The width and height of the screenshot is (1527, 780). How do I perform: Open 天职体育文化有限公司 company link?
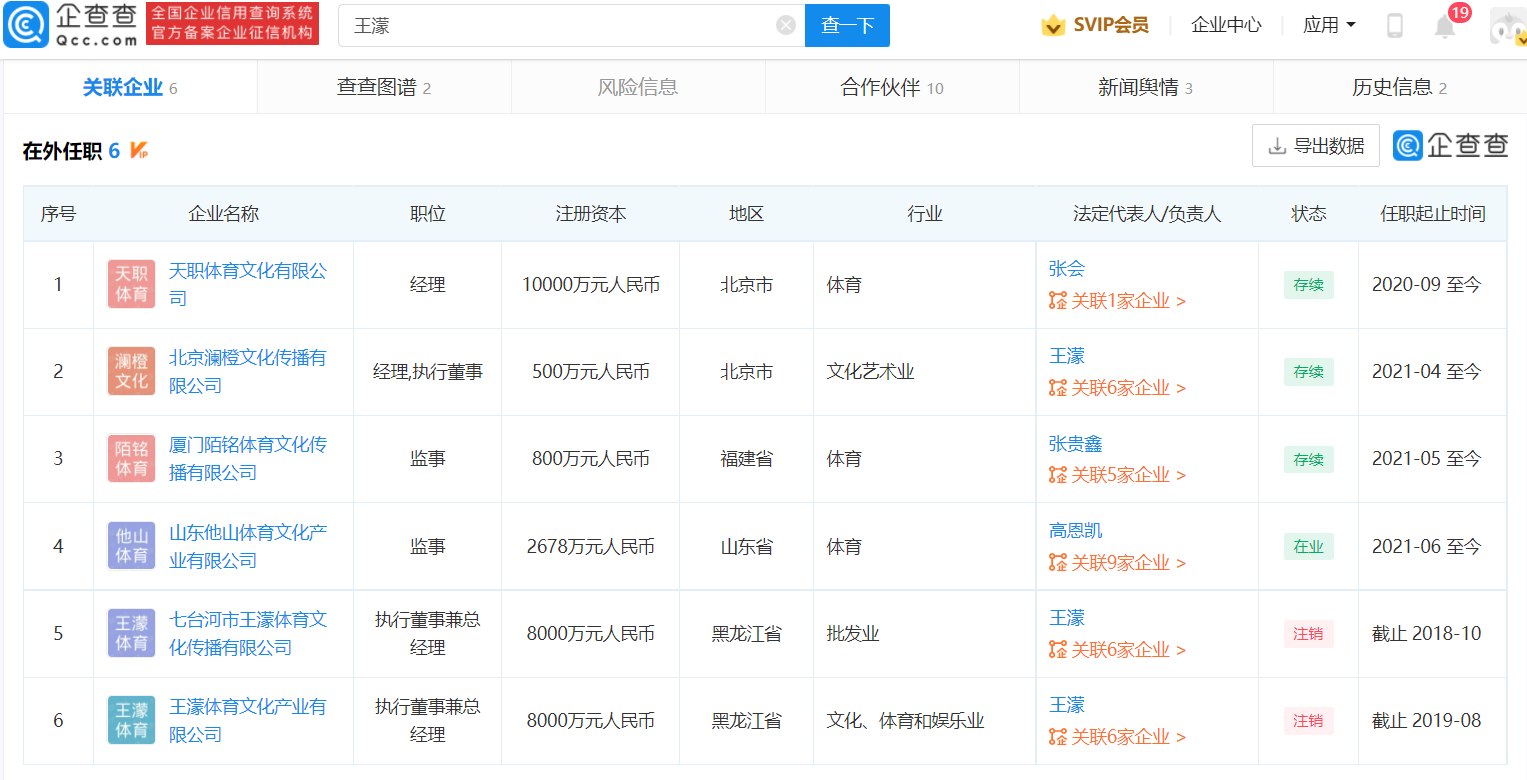[247, 284]
